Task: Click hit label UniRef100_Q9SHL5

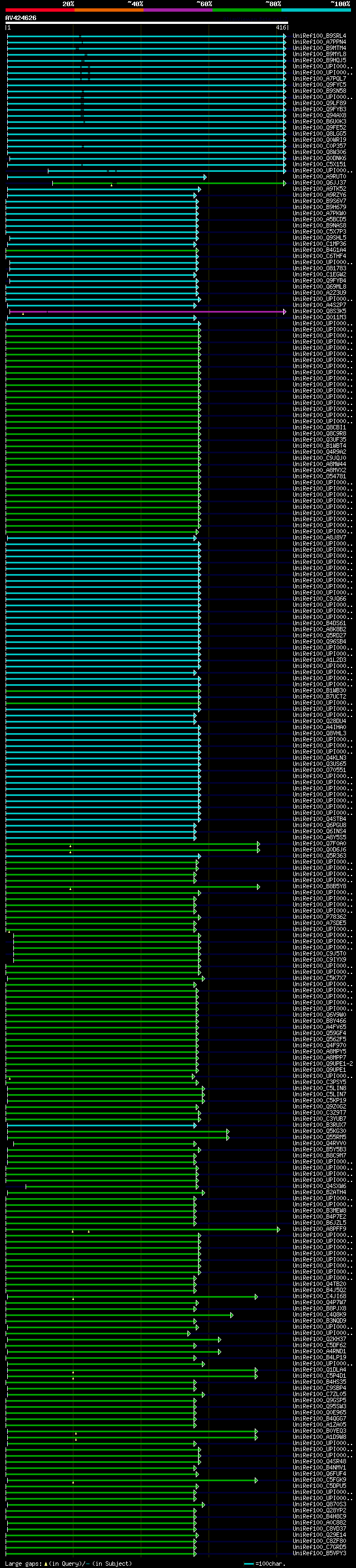Action: click(319, 238)
